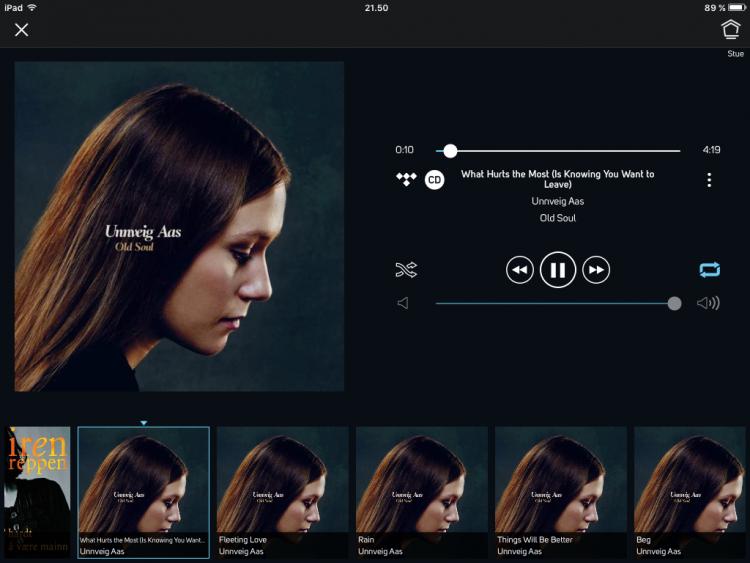The image size is (750, 563).
Task: Play Beg from the queue
Action: [x=690, y=492]
